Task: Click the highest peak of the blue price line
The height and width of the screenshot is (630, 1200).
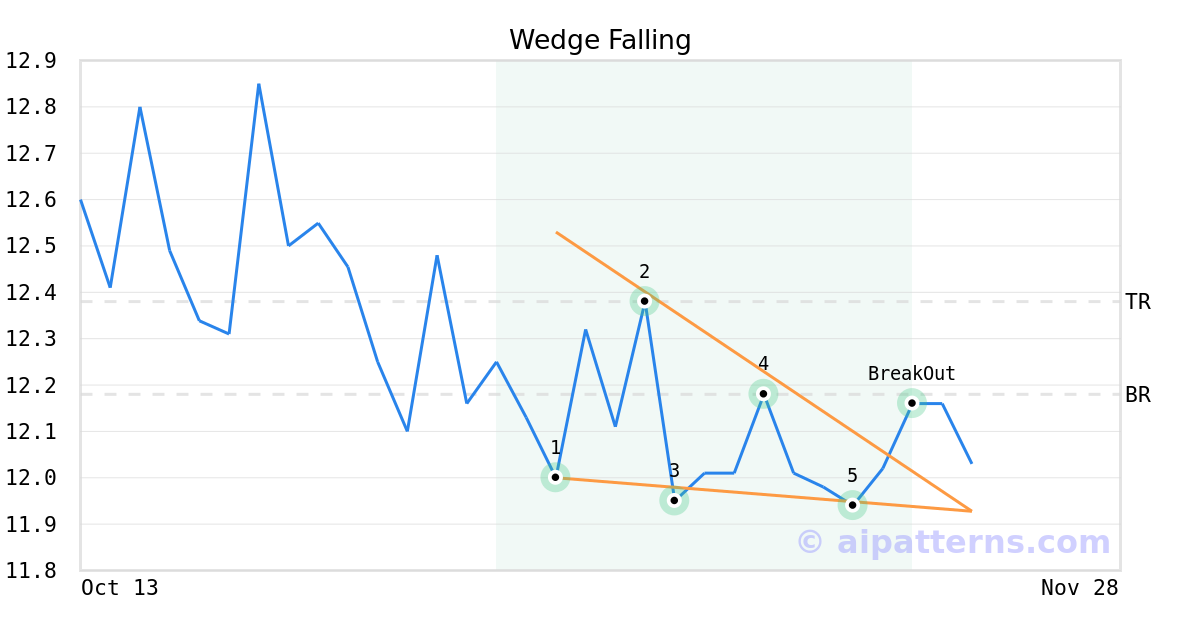Action: coord(259,84)
